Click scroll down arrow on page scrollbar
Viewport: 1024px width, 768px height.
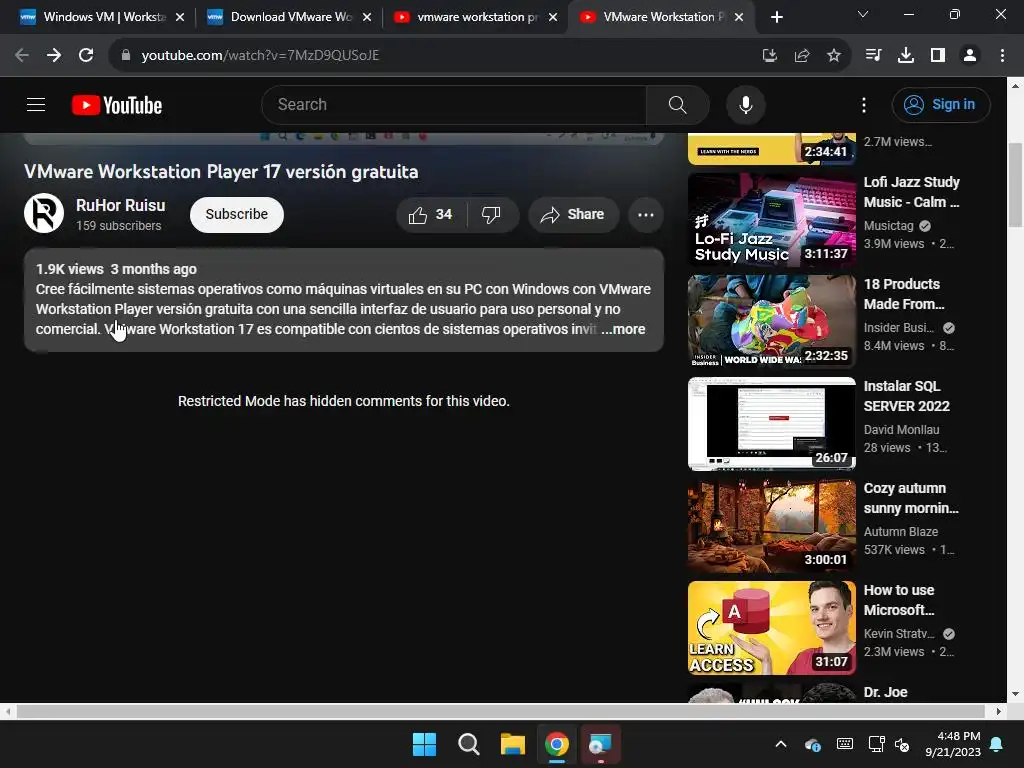click(x=1015, y=694)
